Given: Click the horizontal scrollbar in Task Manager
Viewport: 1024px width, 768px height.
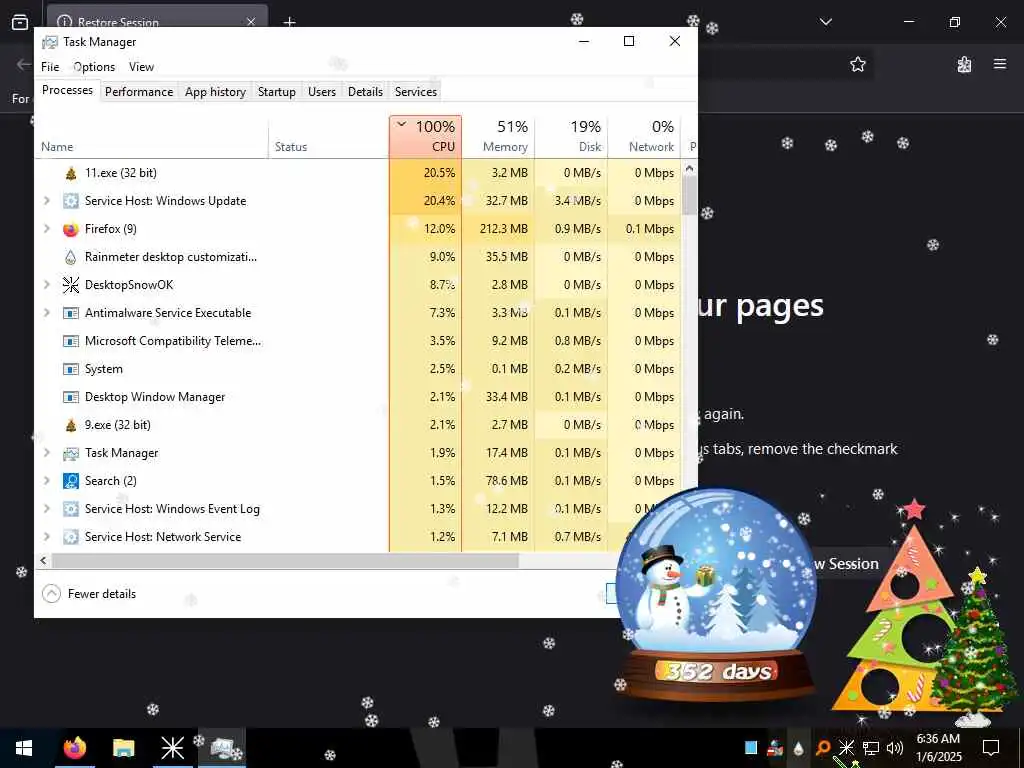Looking at the screenshot, I should pyautogui.click(x=285, y=560).
